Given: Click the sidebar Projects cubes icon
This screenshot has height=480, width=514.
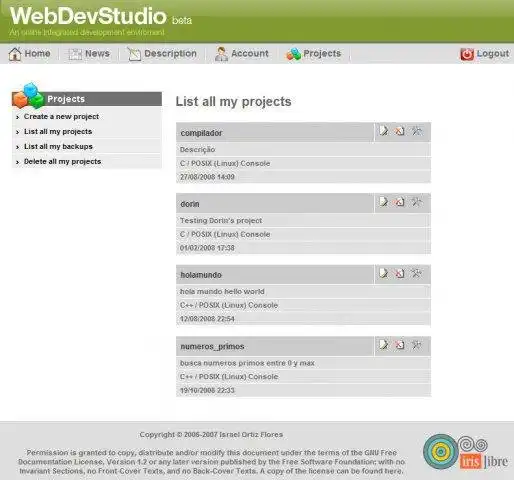Looking at the screenshot, I should (28, 96).
